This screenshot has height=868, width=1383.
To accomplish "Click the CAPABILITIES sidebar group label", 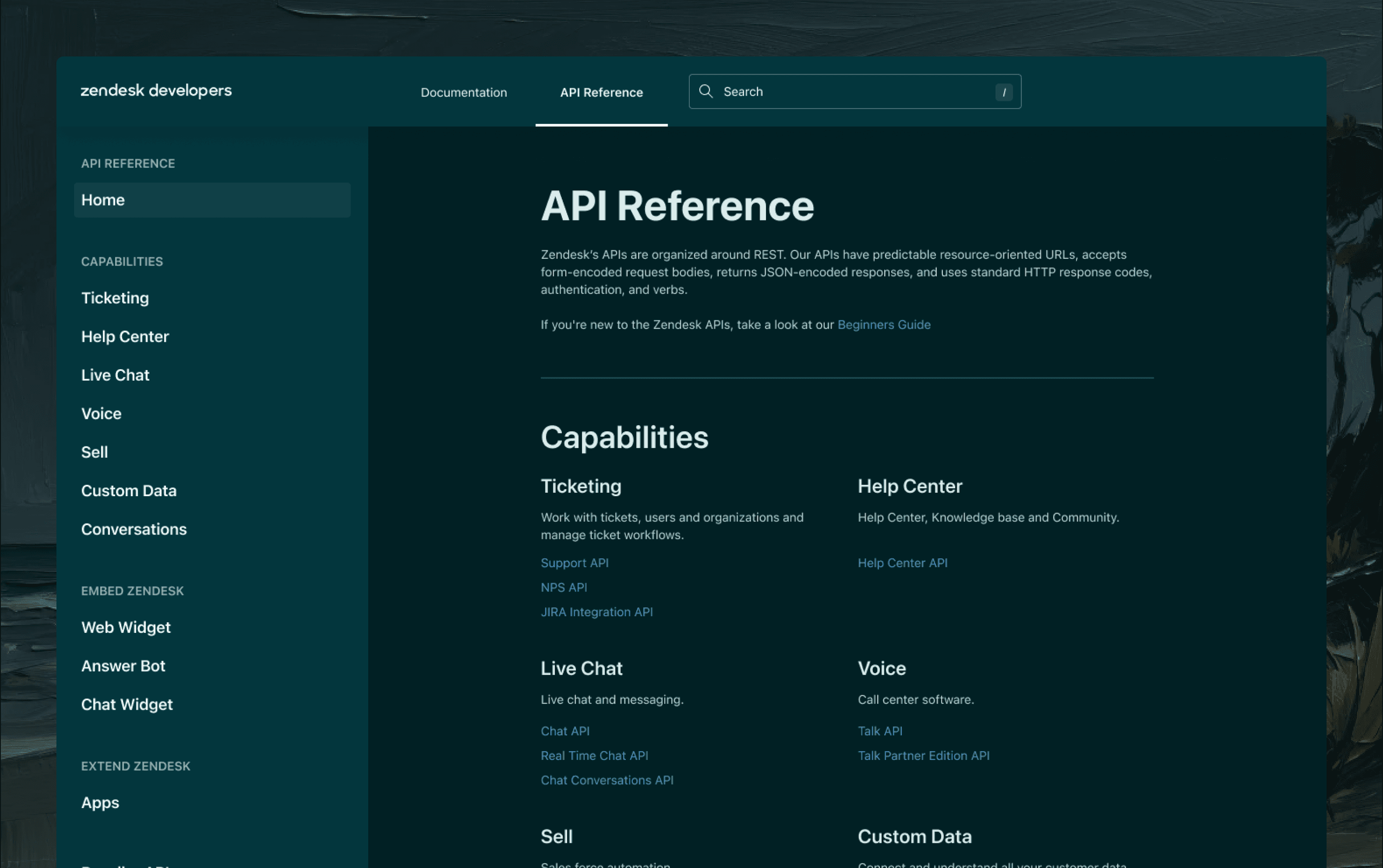I will (122, 261).
